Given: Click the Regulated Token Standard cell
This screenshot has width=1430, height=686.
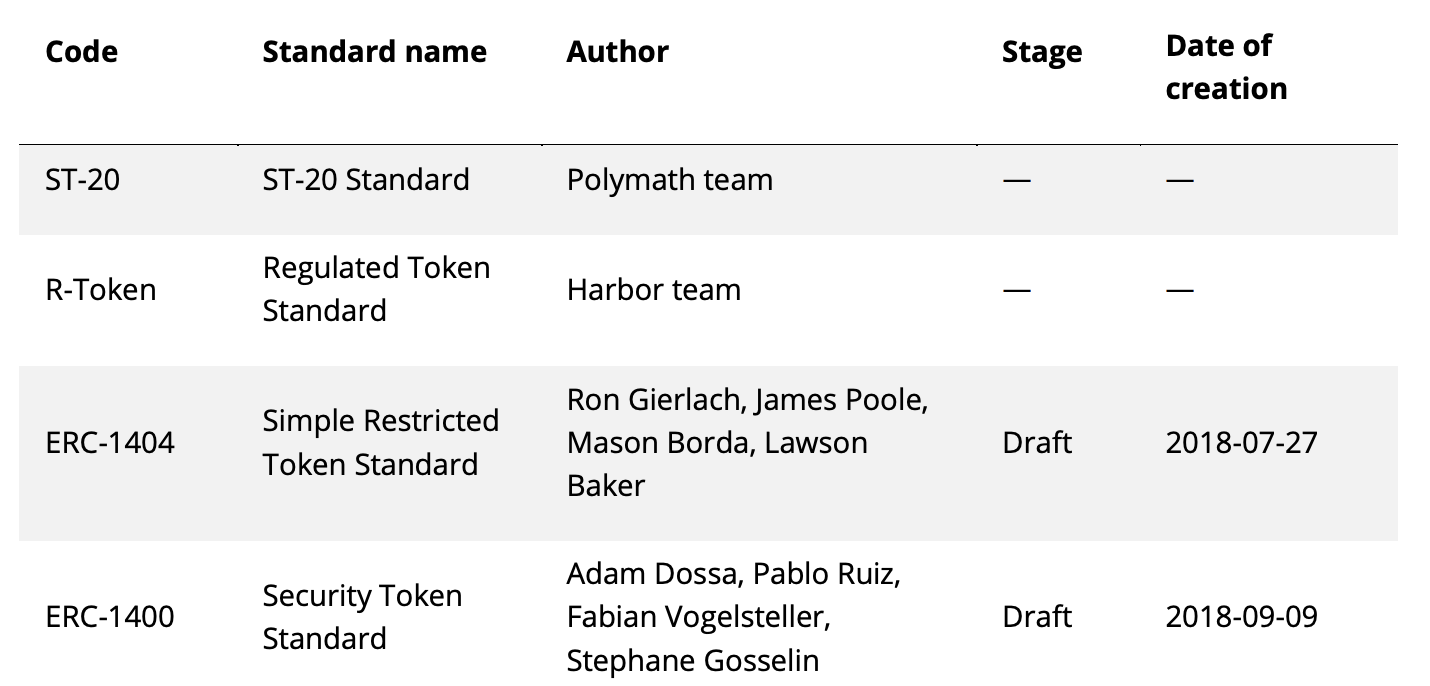Looking at the screenshot, I should (x=376, y=289).
